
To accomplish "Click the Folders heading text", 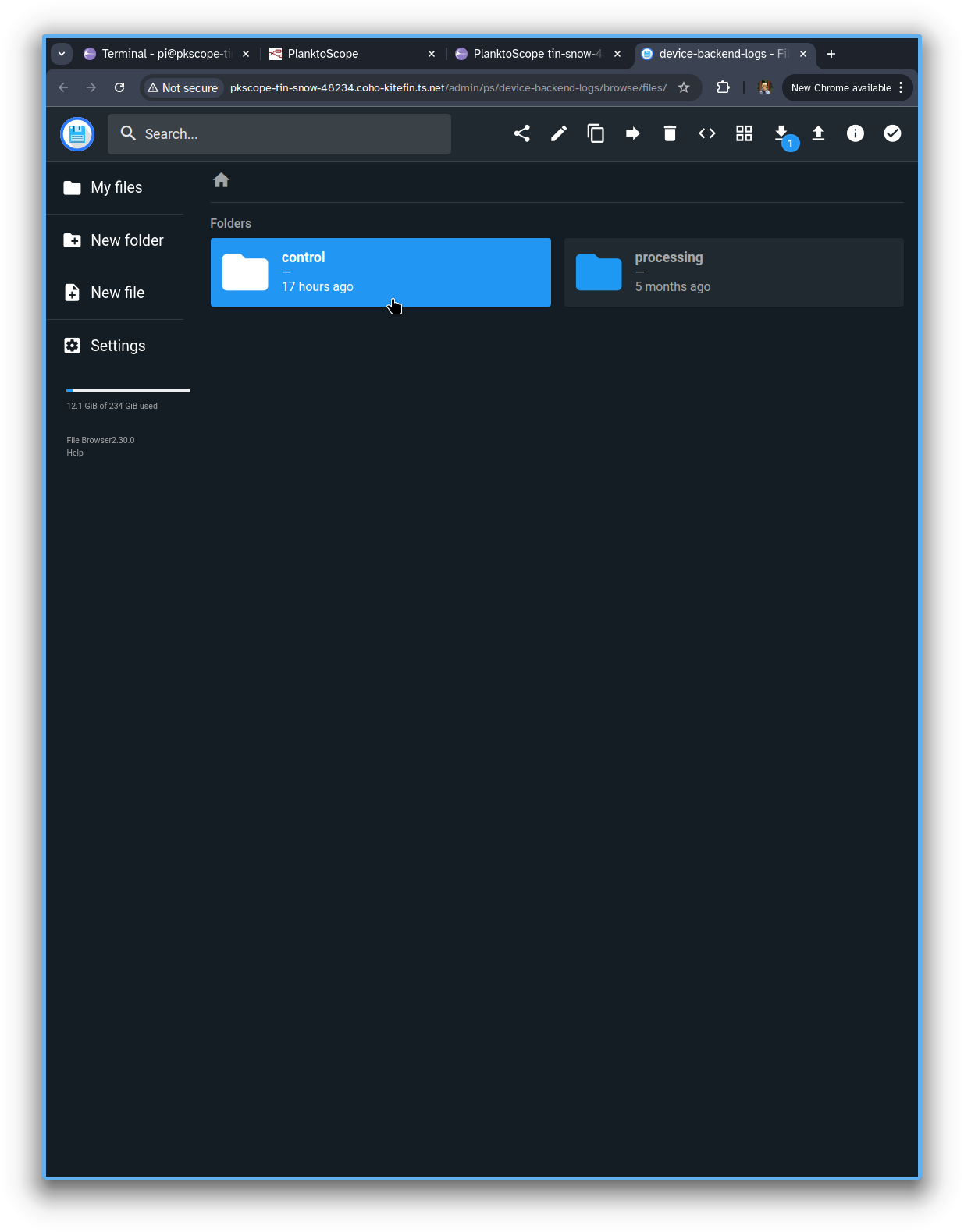I will point(231,223).
